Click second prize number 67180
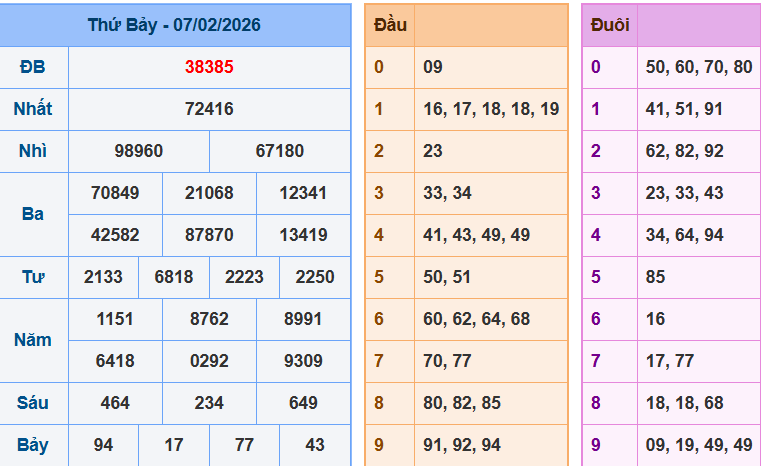 (x=280, y=151)
